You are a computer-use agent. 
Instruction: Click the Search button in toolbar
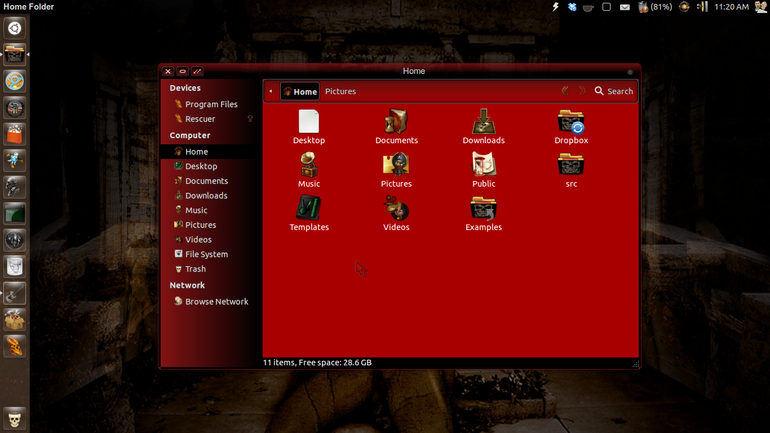[x=614, y=91]
